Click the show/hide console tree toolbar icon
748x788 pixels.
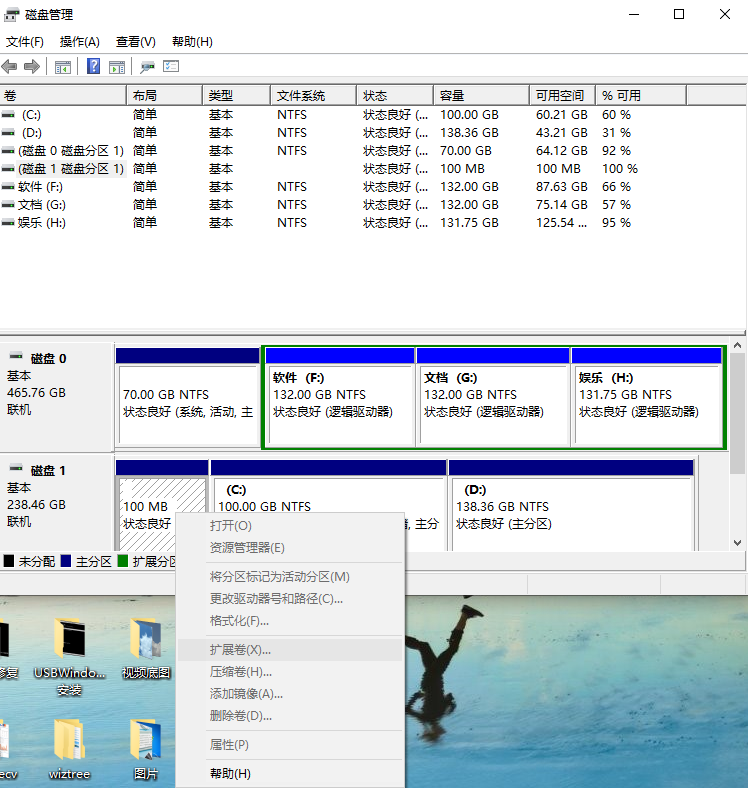click(63, 67)
